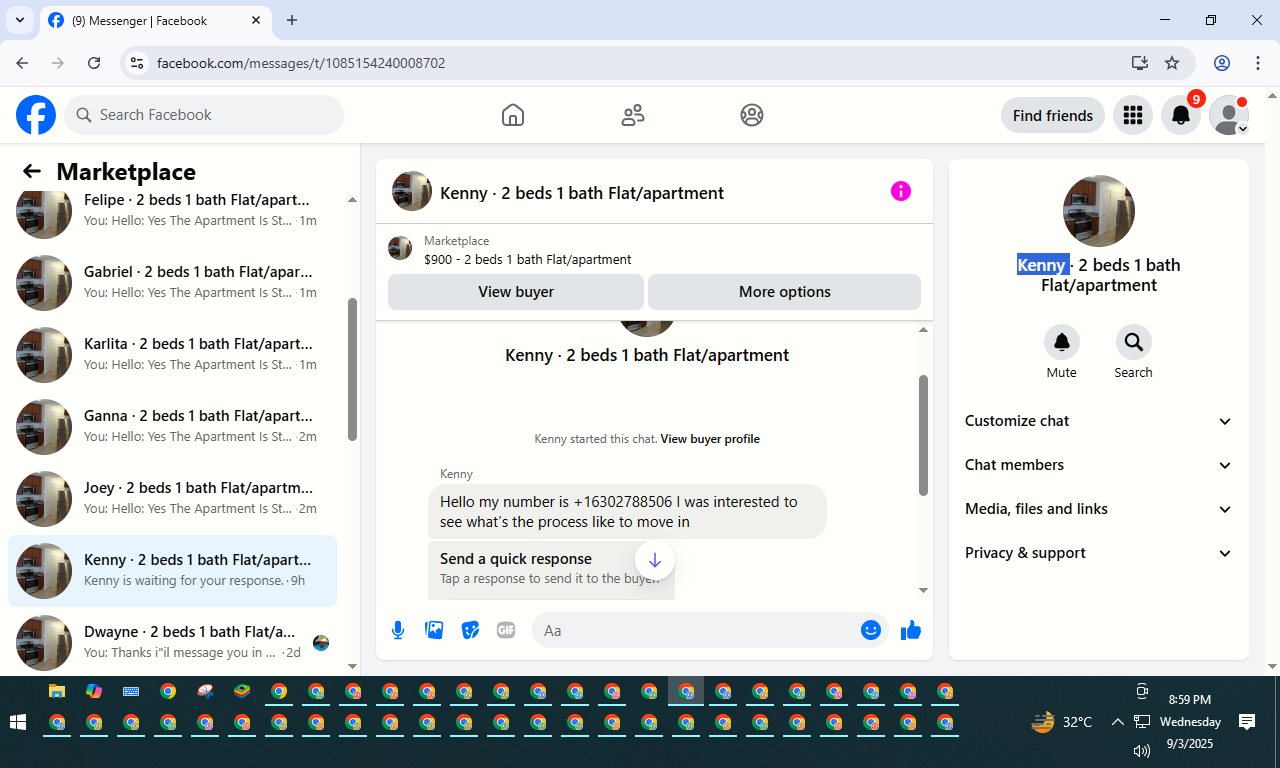Viewport: 1280px width, 768px height.
Task: Open the account profile avatar menu
Action: click(1229, 115)
